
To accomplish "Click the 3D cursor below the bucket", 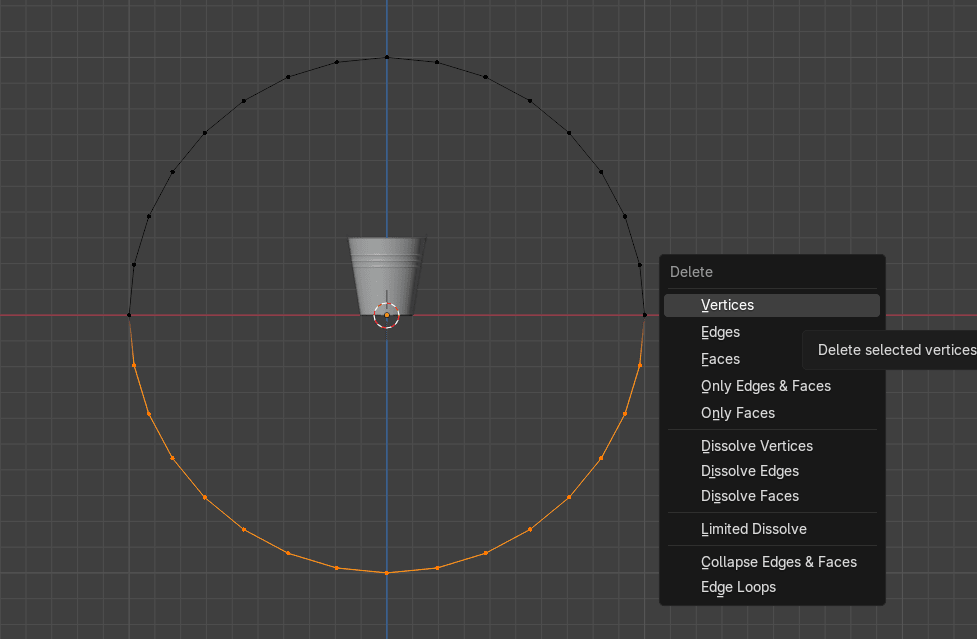I will pyautogui.click(x=387, y=315).
